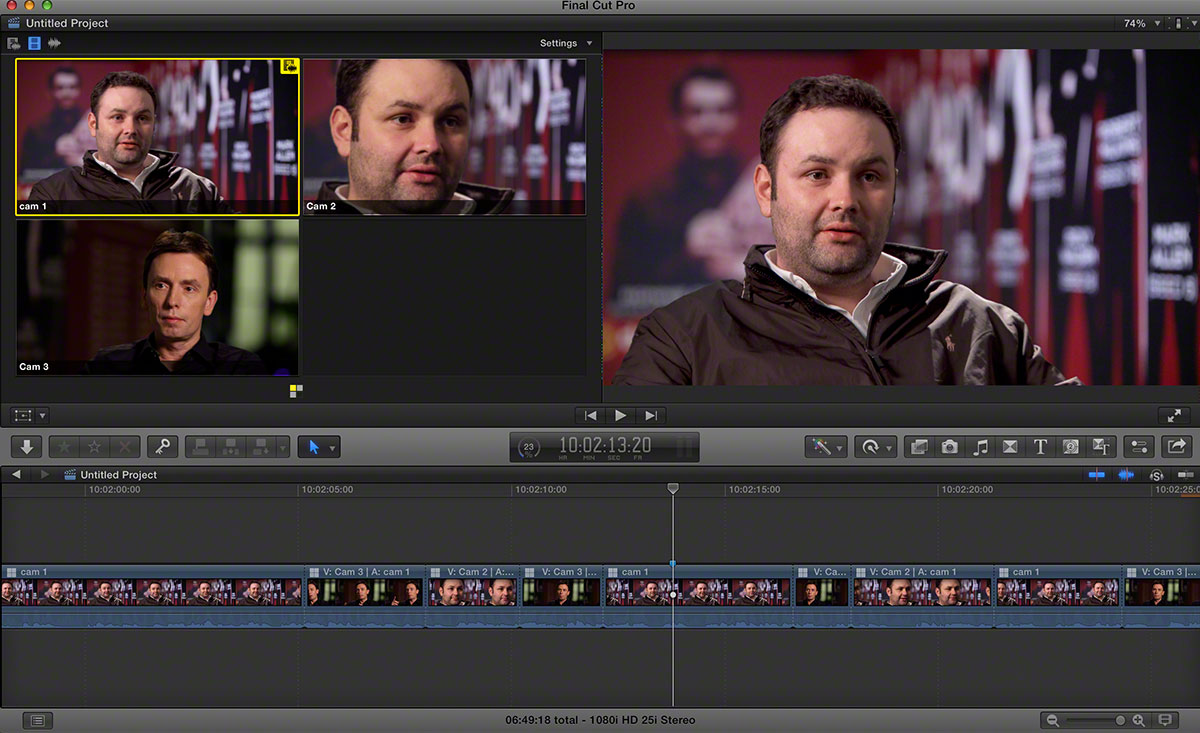Toggle solo selected items button
1200x733 pixels.
coord(1157,475)
